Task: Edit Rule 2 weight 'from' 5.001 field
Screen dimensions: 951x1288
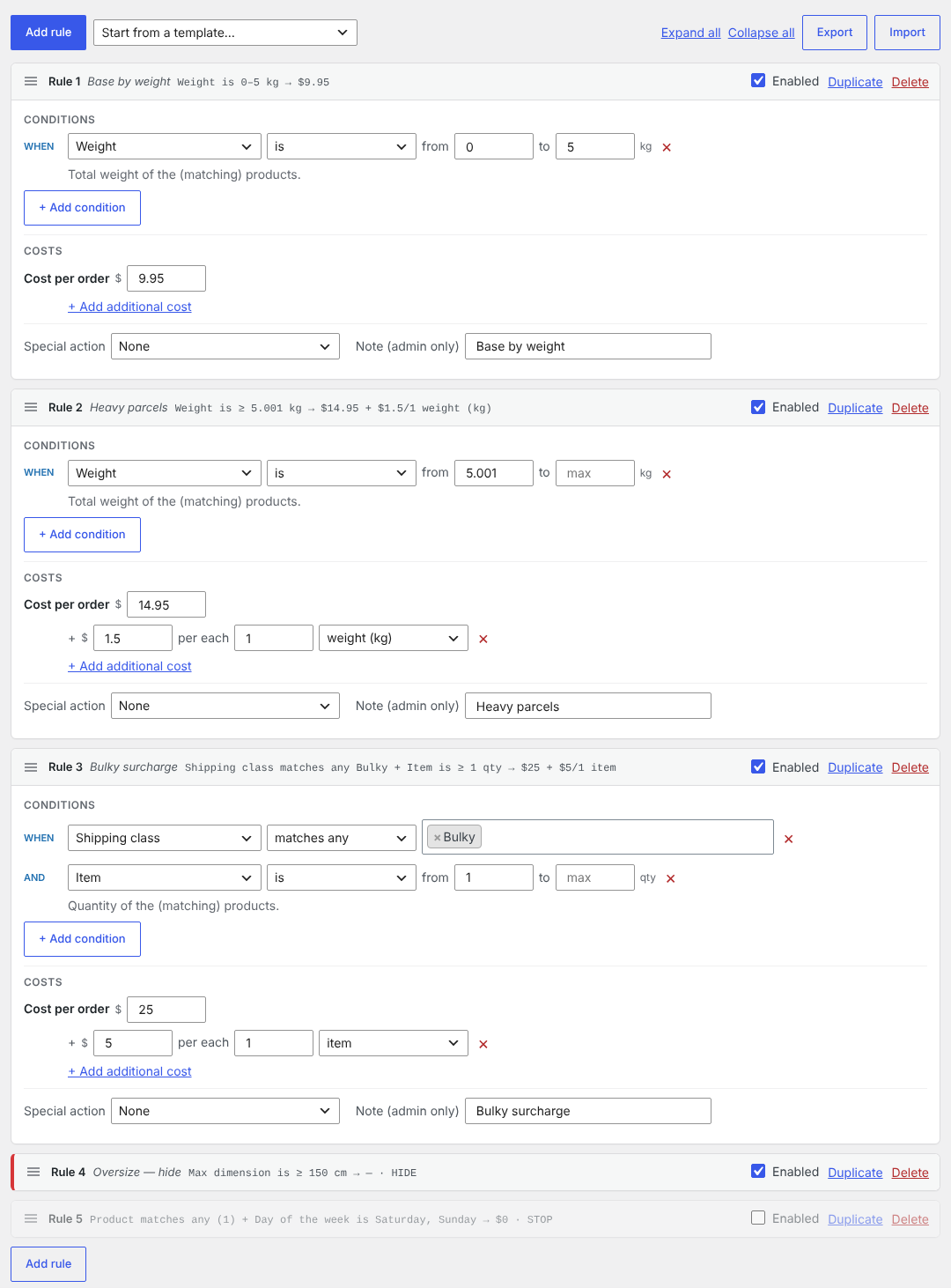Action: [x=494, y=473]
